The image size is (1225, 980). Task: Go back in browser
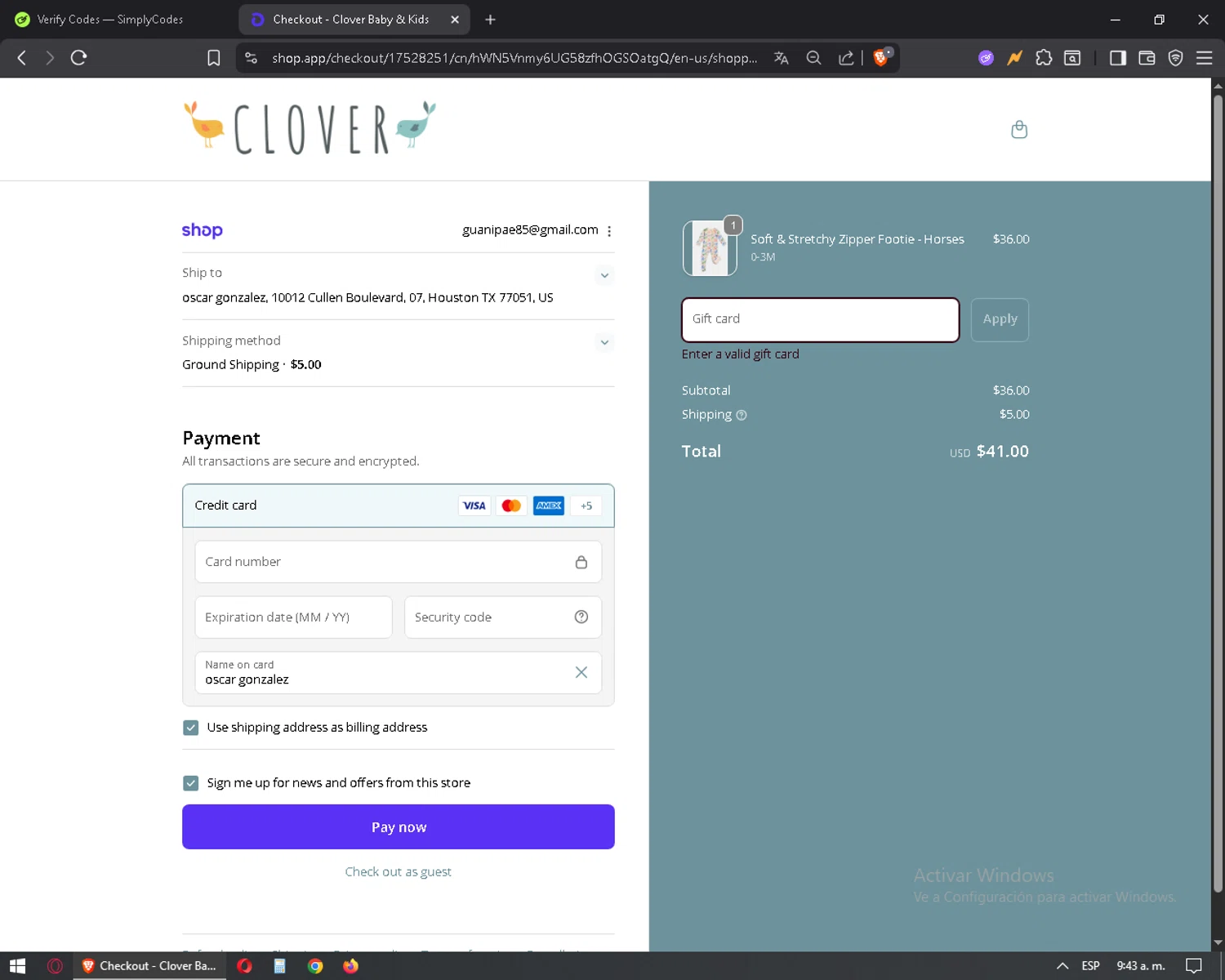22,57
